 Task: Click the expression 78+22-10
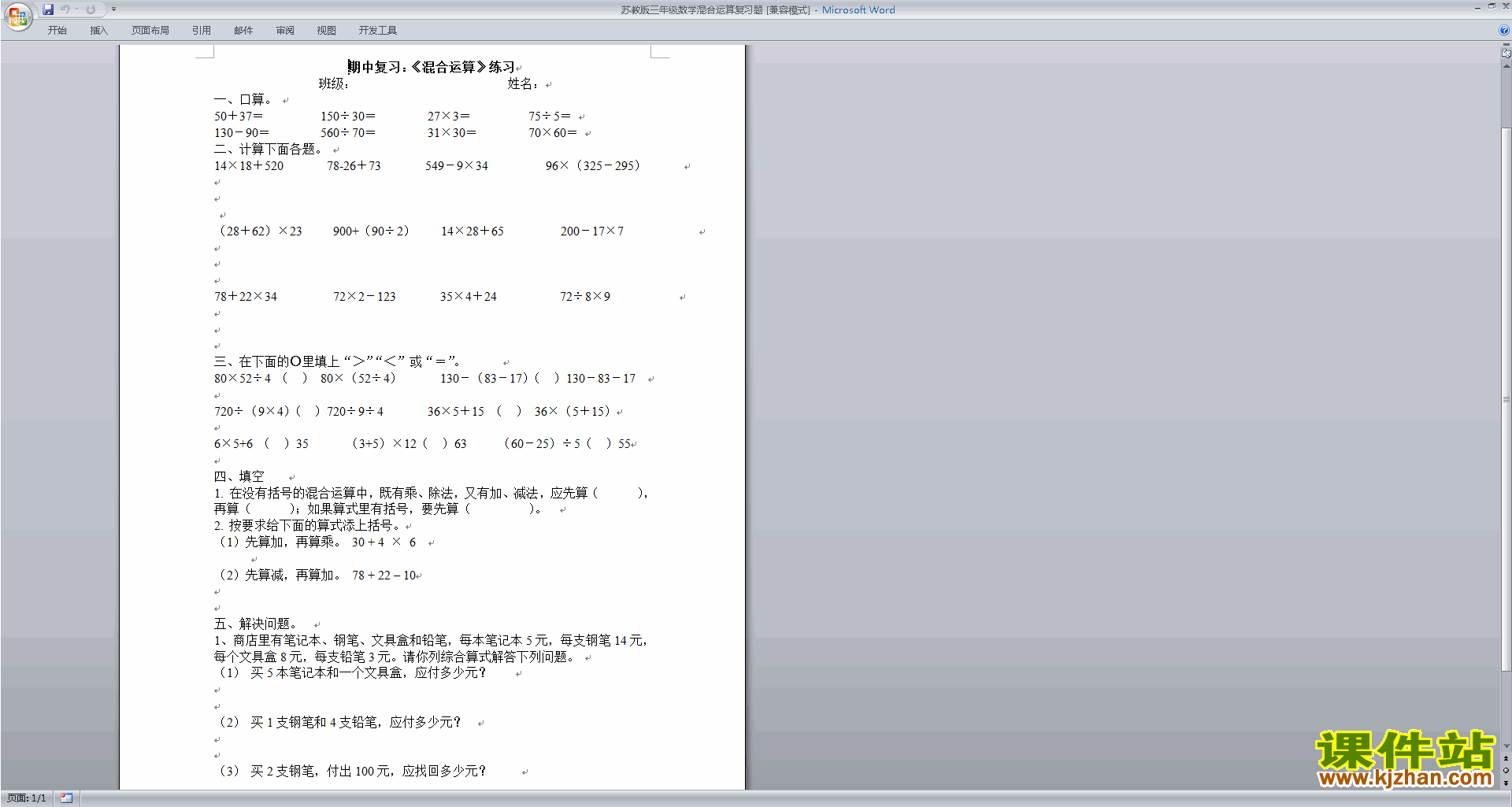pyautogui.click(x=384, y=575)
